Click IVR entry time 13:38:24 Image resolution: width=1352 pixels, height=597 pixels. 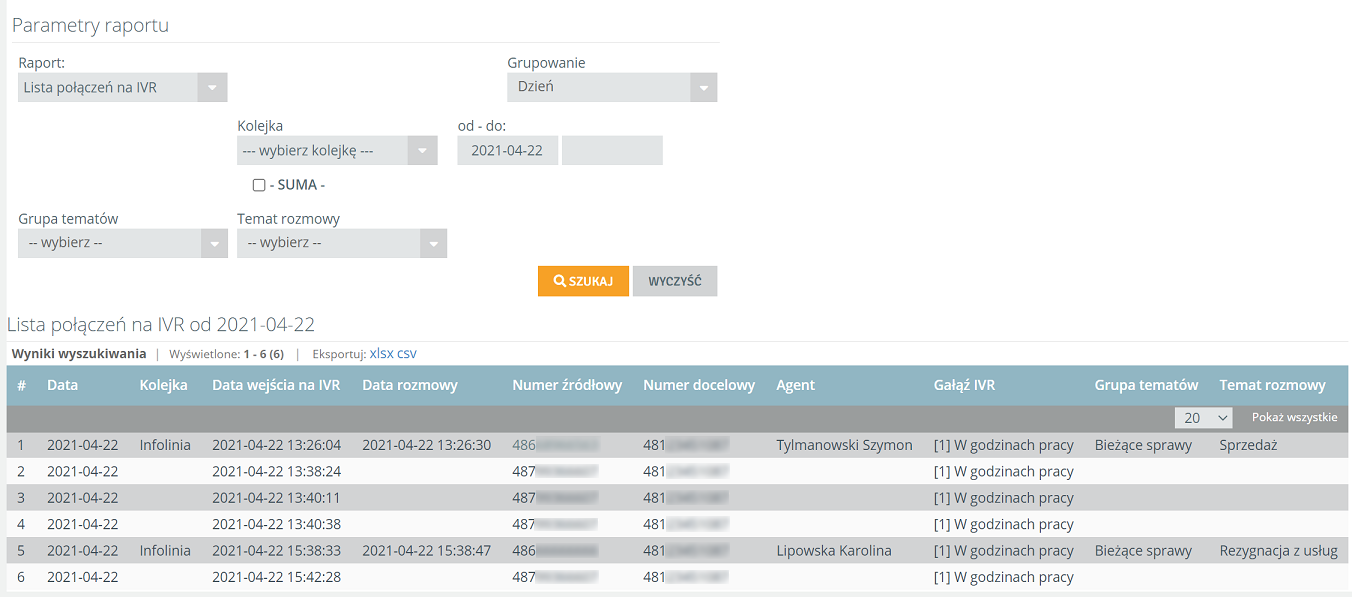click(277, 471)
